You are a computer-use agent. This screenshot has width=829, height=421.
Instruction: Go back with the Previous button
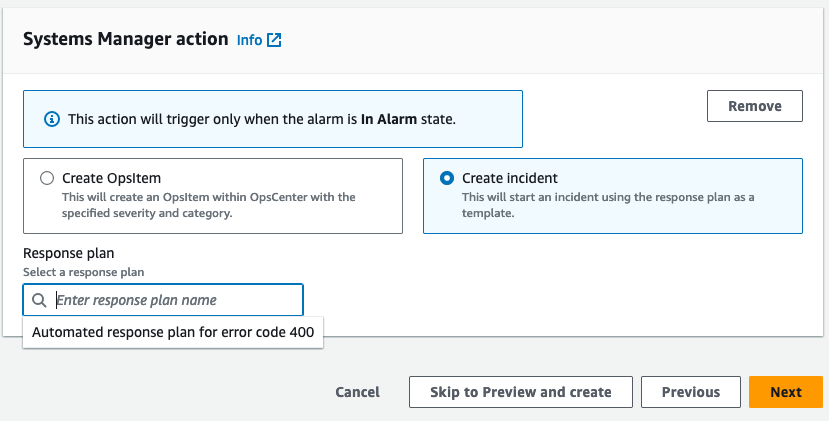pyautogui.click(x=690, y=392)
